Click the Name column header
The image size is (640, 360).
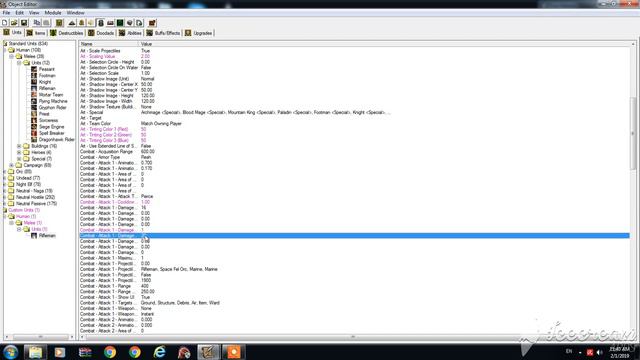click(109, 44)
